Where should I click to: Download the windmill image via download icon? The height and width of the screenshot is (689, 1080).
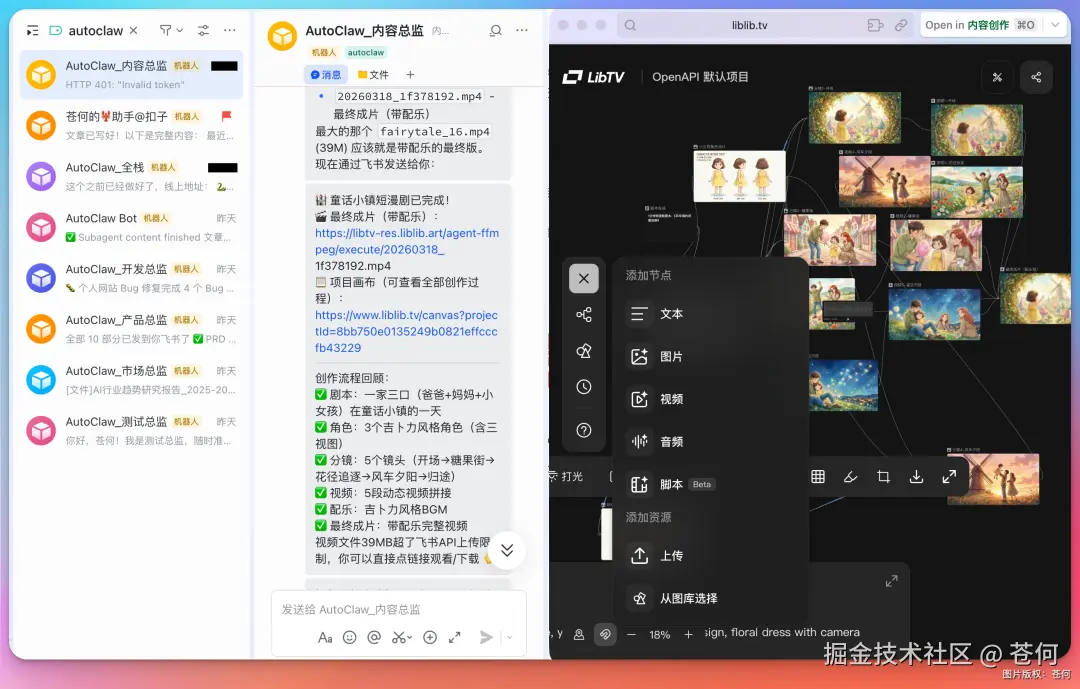click(916, 477)
